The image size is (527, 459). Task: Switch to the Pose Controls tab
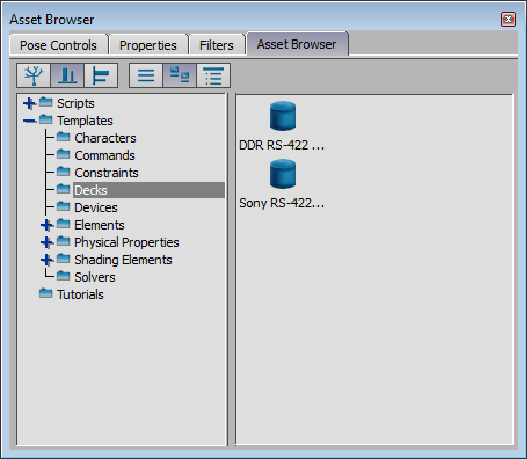pos(58,45)
